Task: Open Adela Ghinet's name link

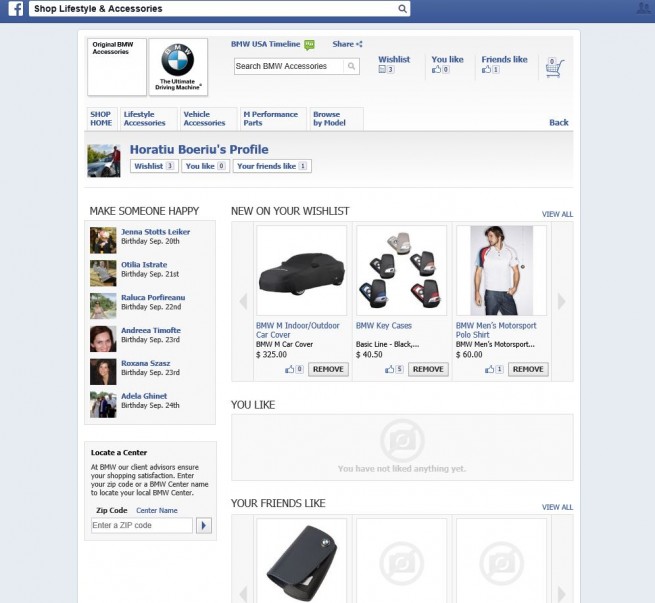Action: [144, 396]
